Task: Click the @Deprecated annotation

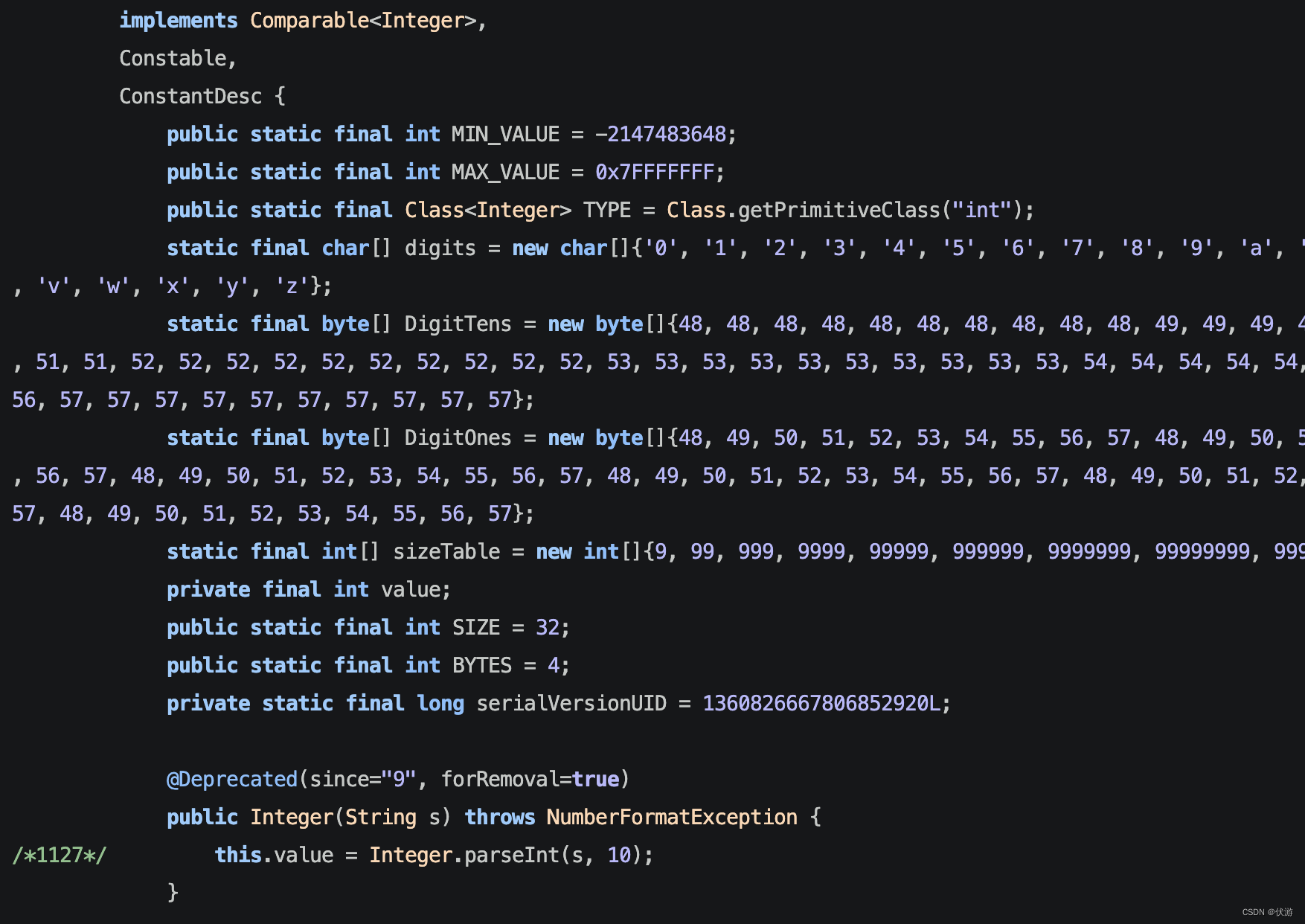Action: pyautogui.click(x=232, y=779)
